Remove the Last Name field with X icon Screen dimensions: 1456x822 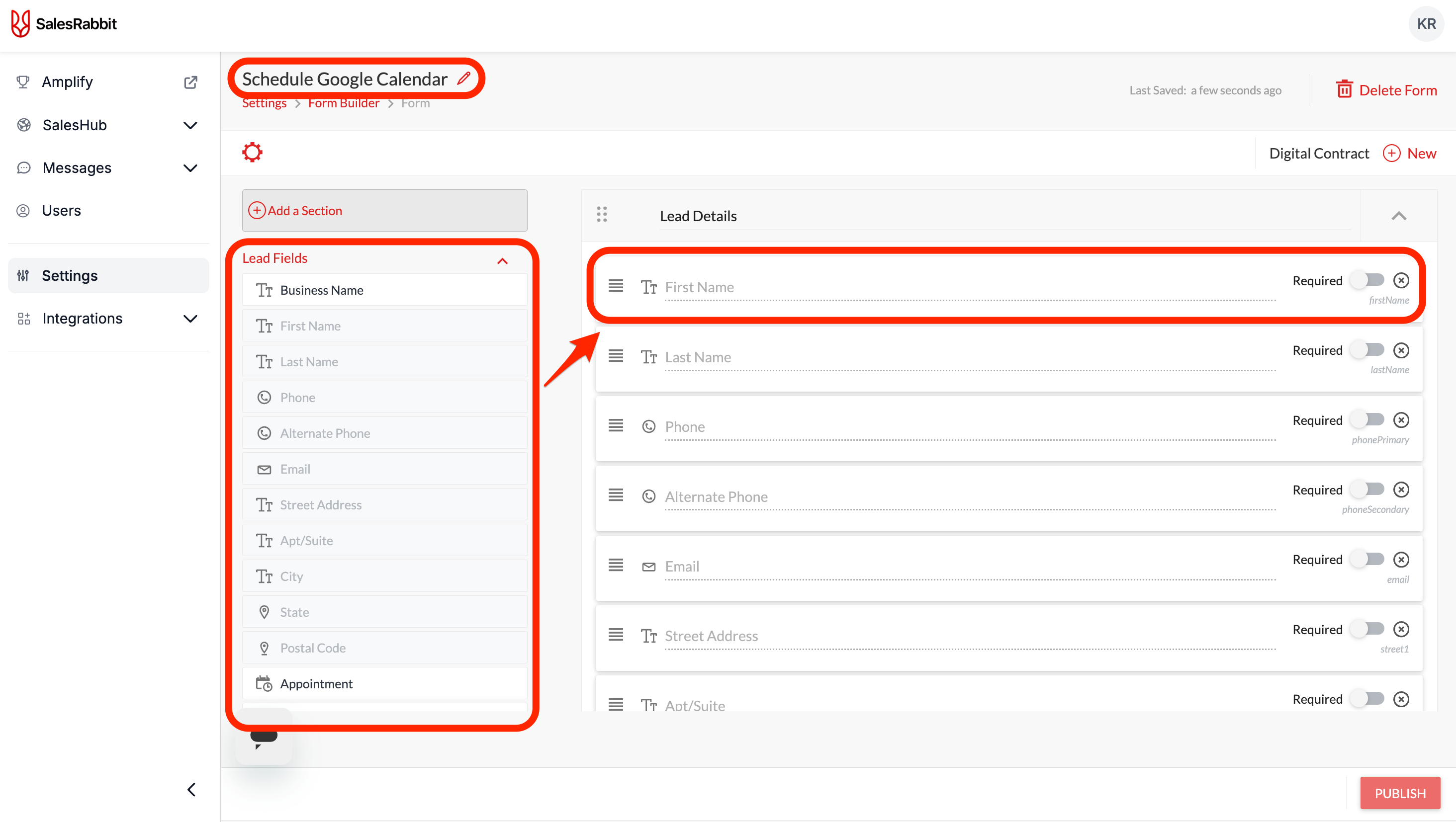click(1401, 350)
